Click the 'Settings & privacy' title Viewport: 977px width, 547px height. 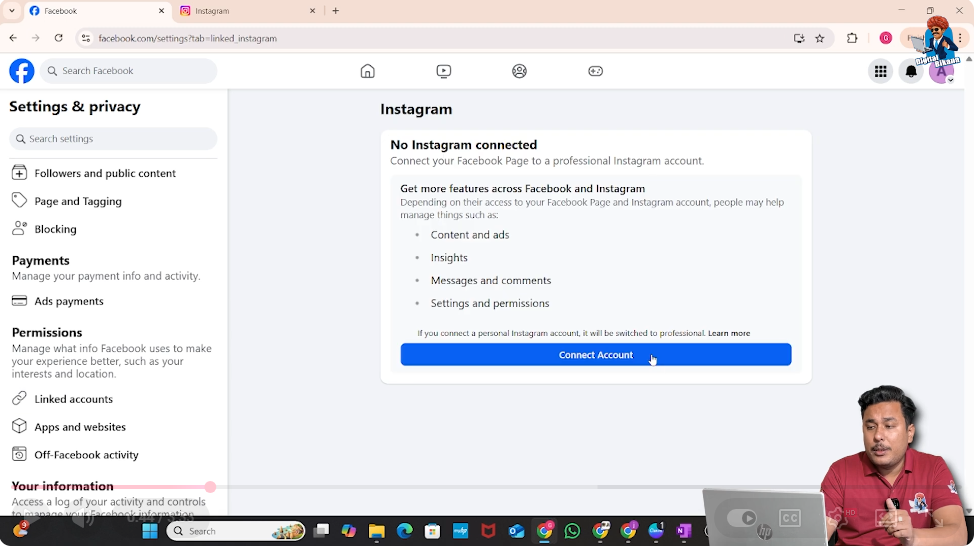click(x=75, y=107)
